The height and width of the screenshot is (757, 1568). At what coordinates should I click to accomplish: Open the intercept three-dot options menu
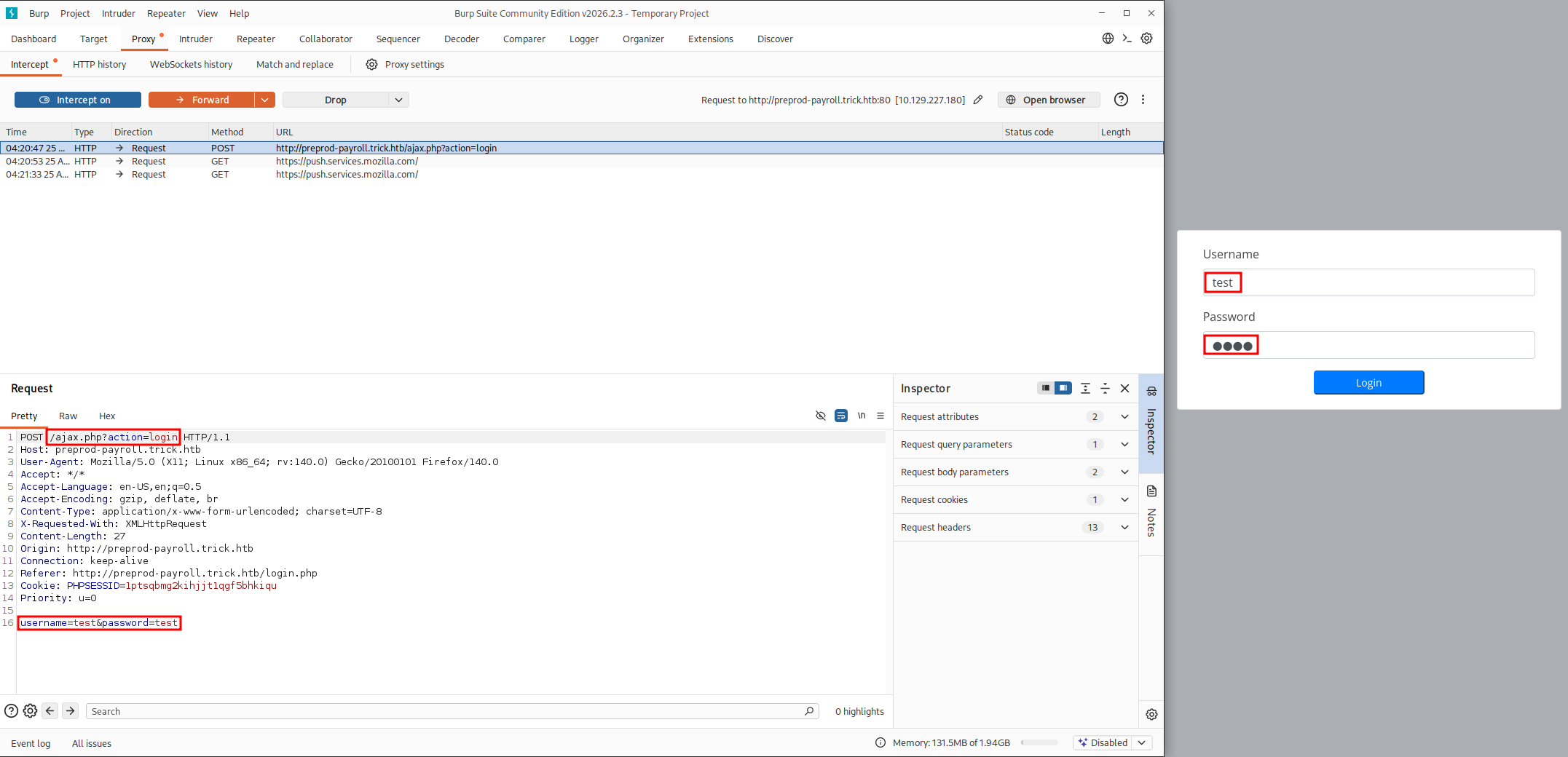1143,100
